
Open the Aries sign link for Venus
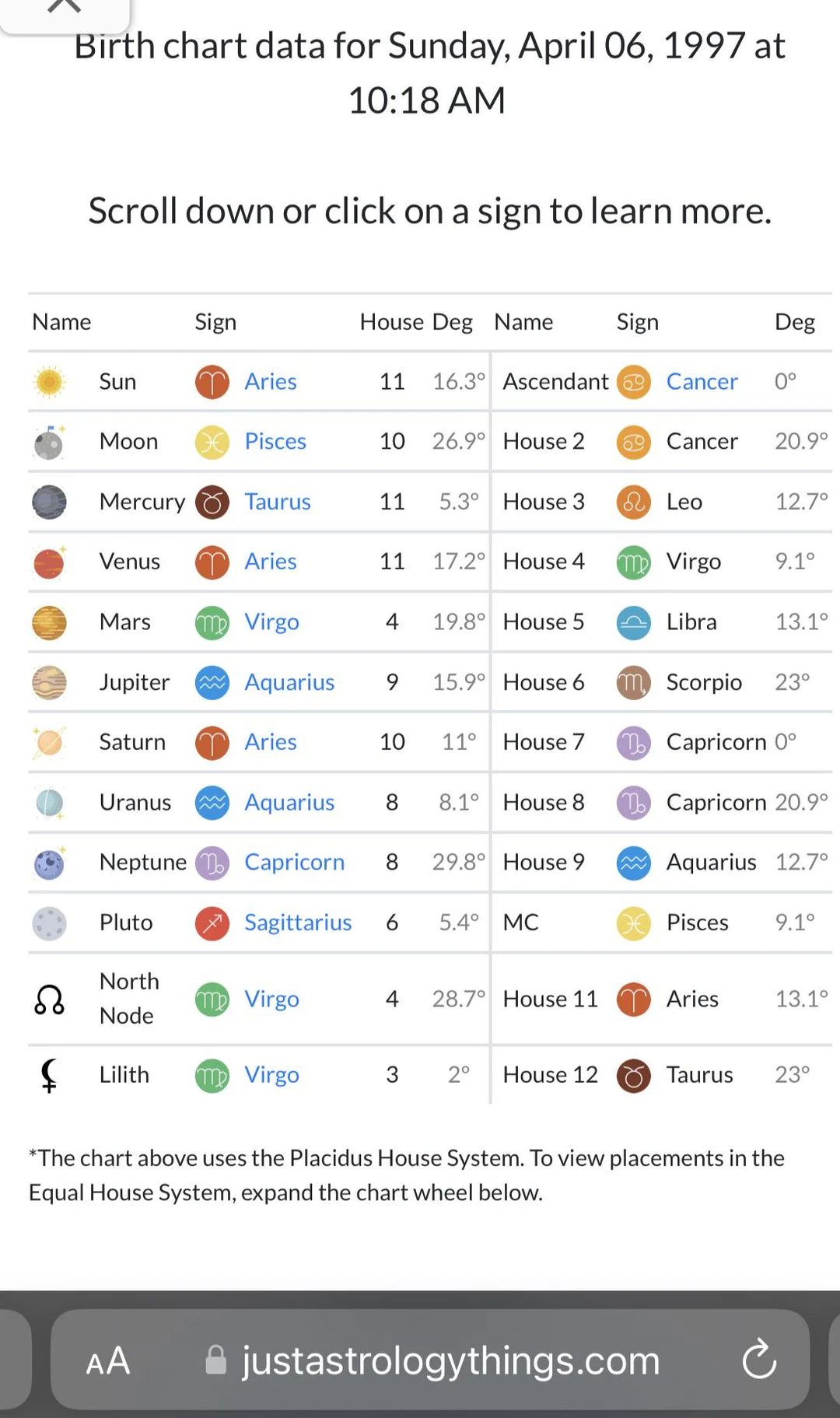point(270,562)
